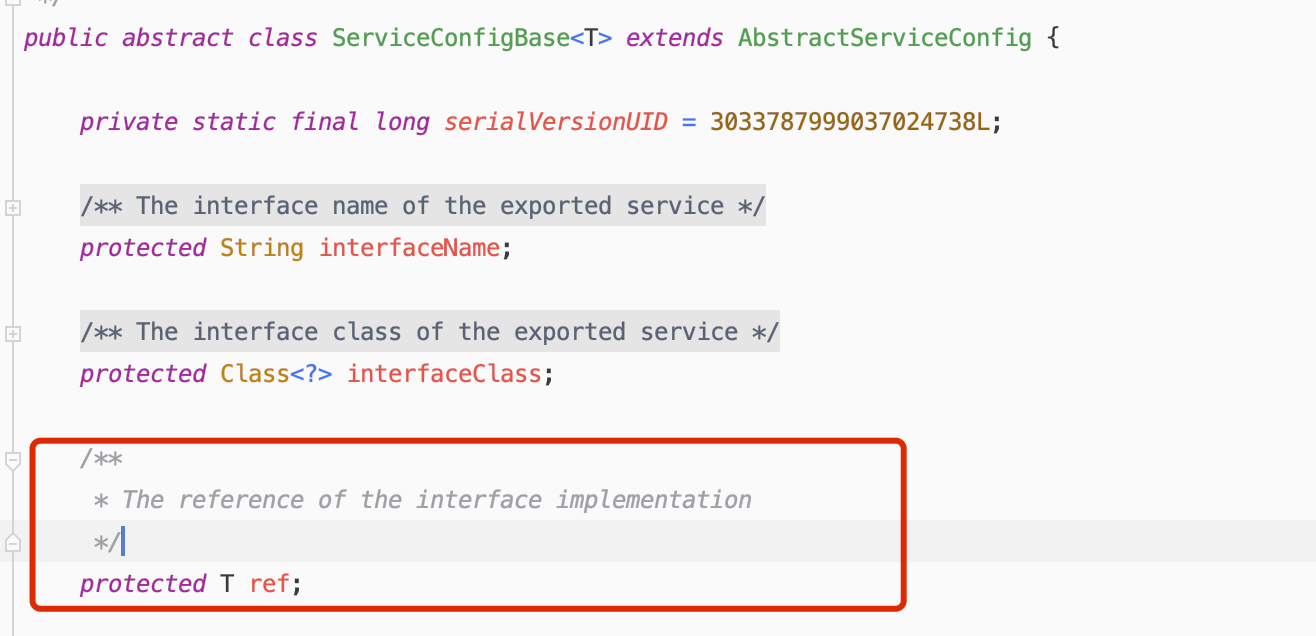The height and width of the screenshot is (636, 1316).
Task: Click the reference of the interface implementation comment
Action: [436, 499]
